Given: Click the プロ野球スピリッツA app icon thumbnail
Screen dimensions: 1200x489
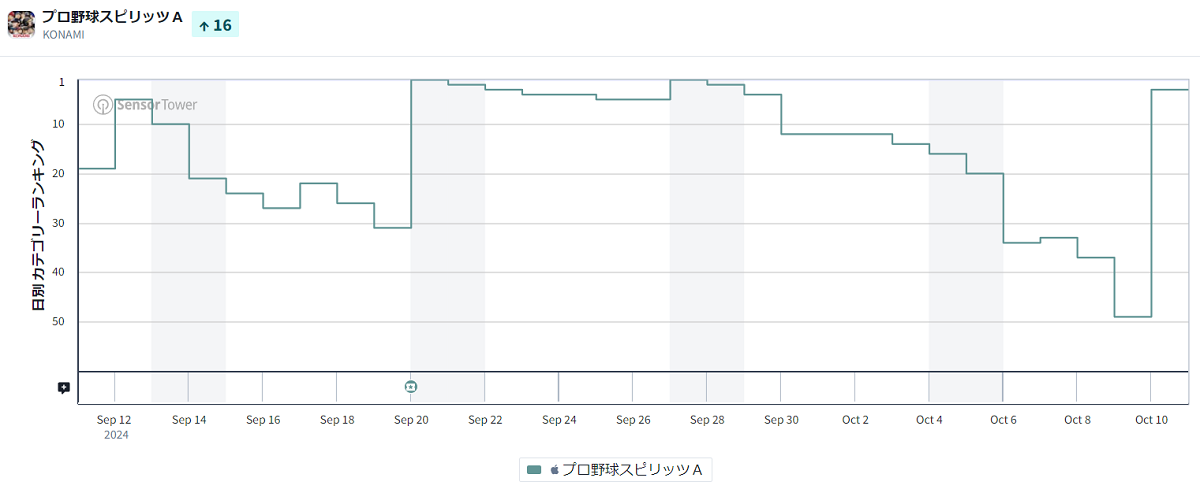Looking at the screenshot, I should click(x=22, y=24).
